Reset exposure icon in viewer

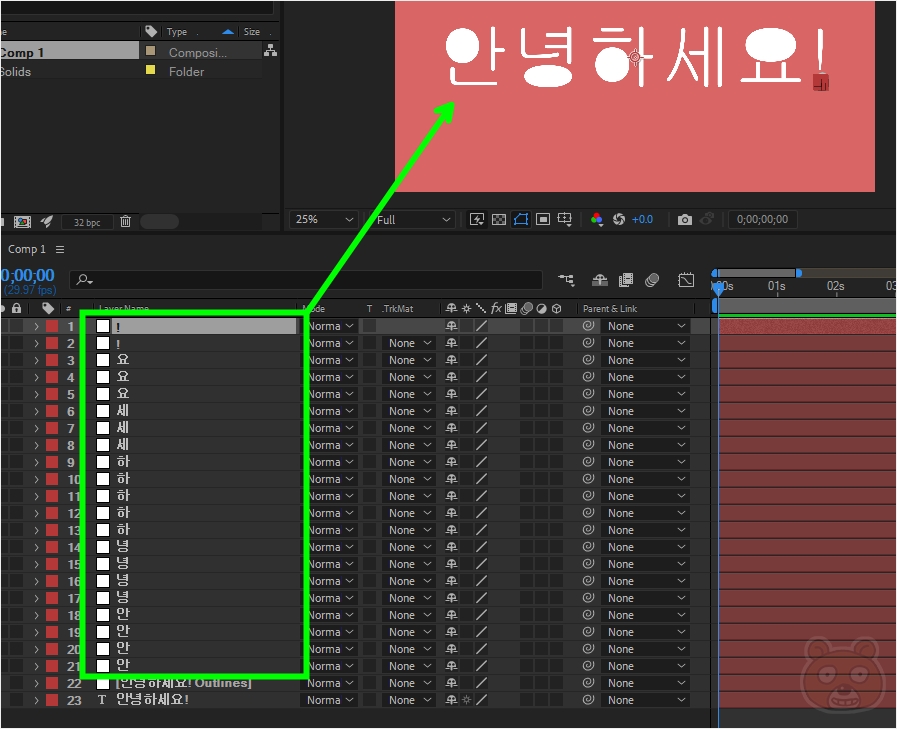(618, 219)
